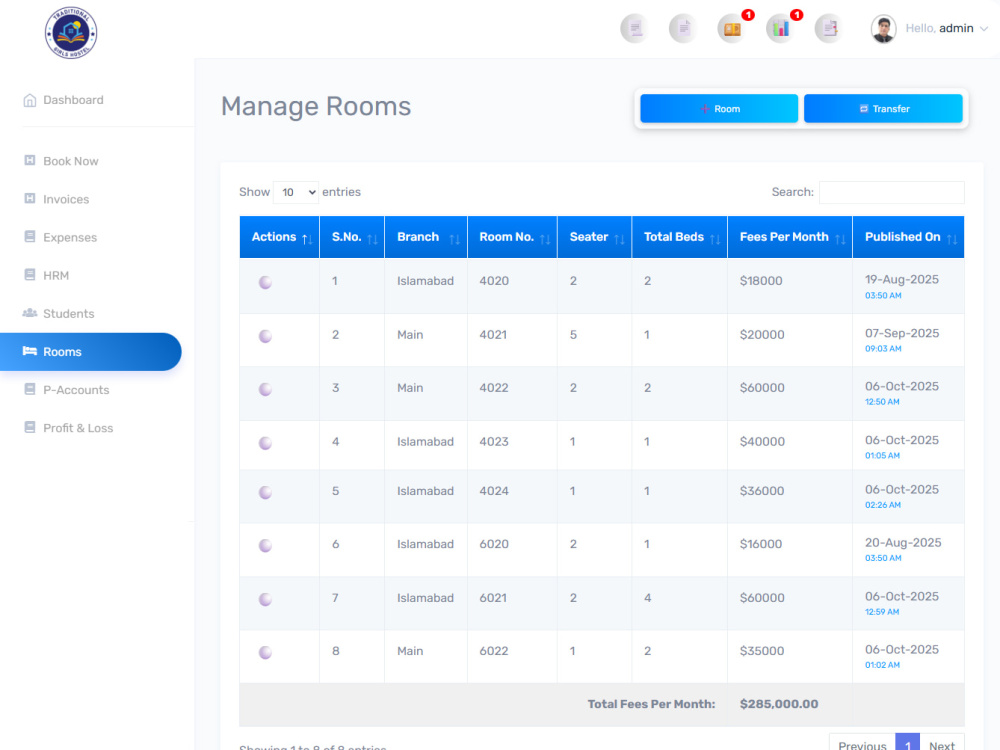Image resolution: width=1000 pixels, height=750 pixels.
Task: Select Rooms in the sidebar
Action: tap(91, 352)
